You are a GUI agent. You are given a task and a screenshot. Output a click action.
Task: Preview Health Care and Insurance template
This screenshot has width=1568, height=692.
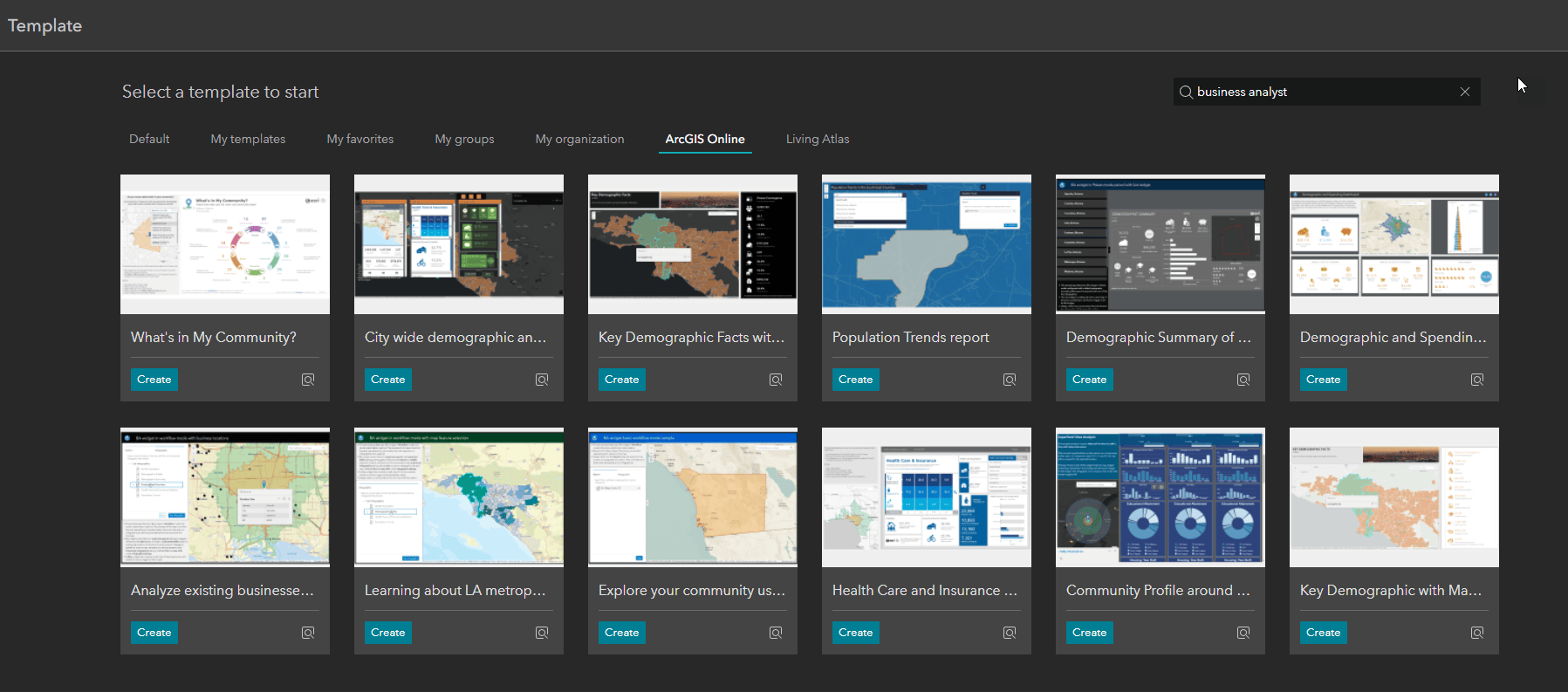click(1010, 633)
